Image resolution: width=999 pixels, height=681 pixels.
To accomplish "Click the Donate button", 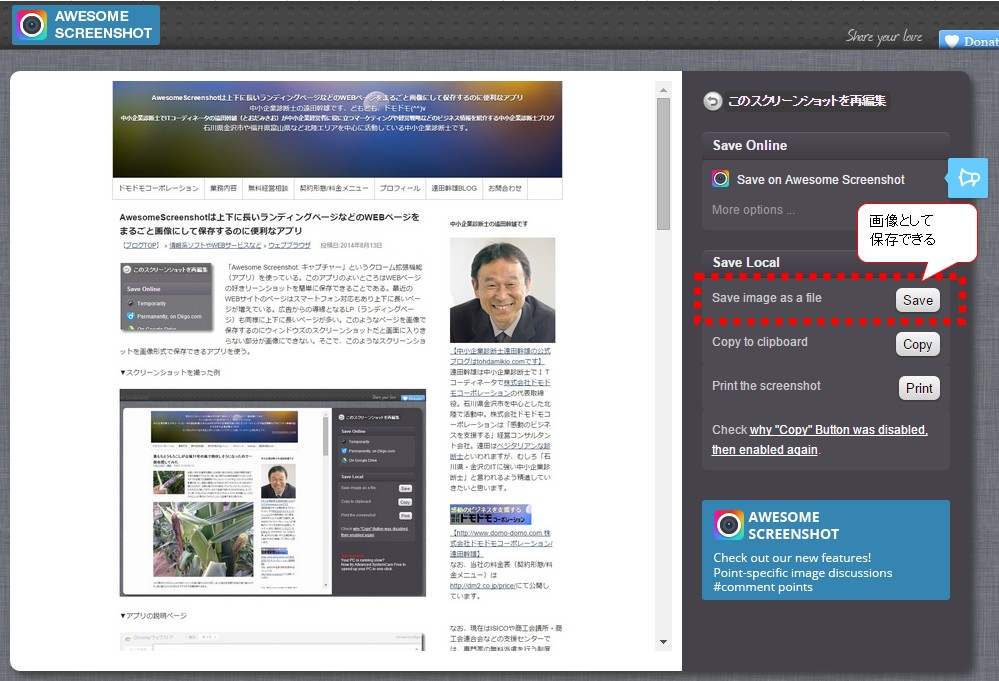I will 969,40.
